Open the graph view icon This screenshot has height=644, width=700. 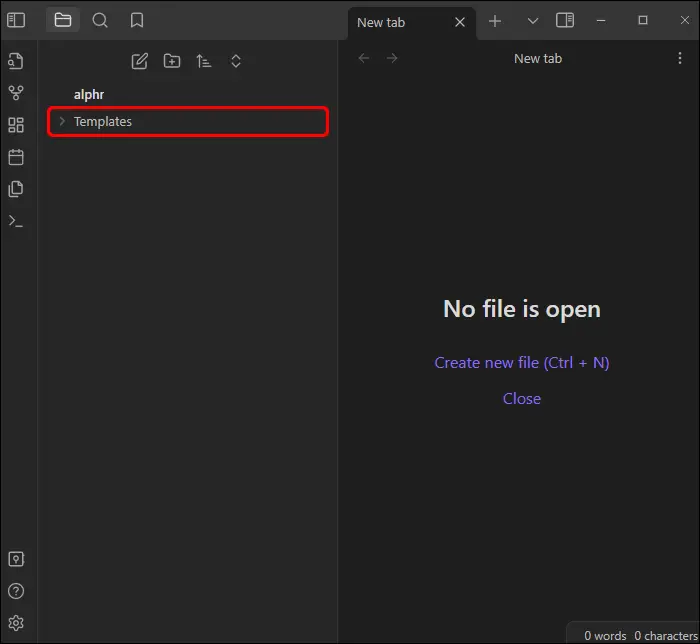(x=16, y=93)
